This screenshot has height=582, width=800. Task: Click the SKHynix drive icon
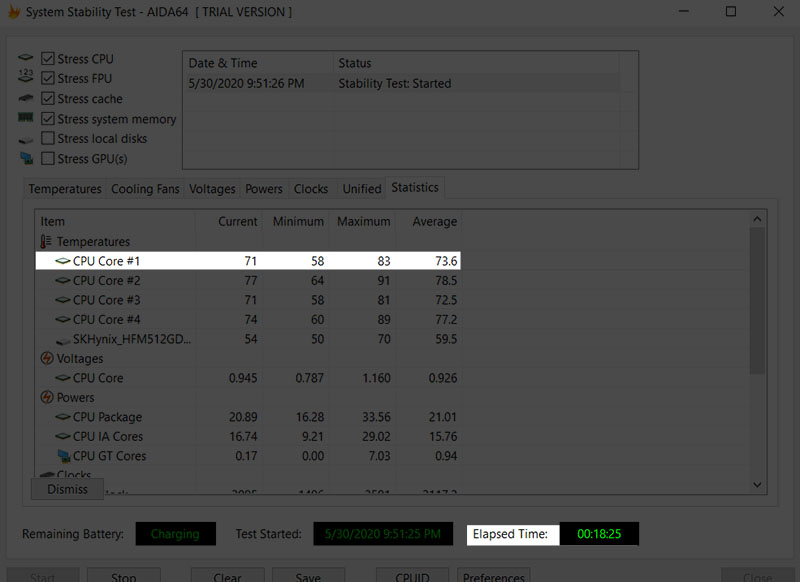[63, 340]
